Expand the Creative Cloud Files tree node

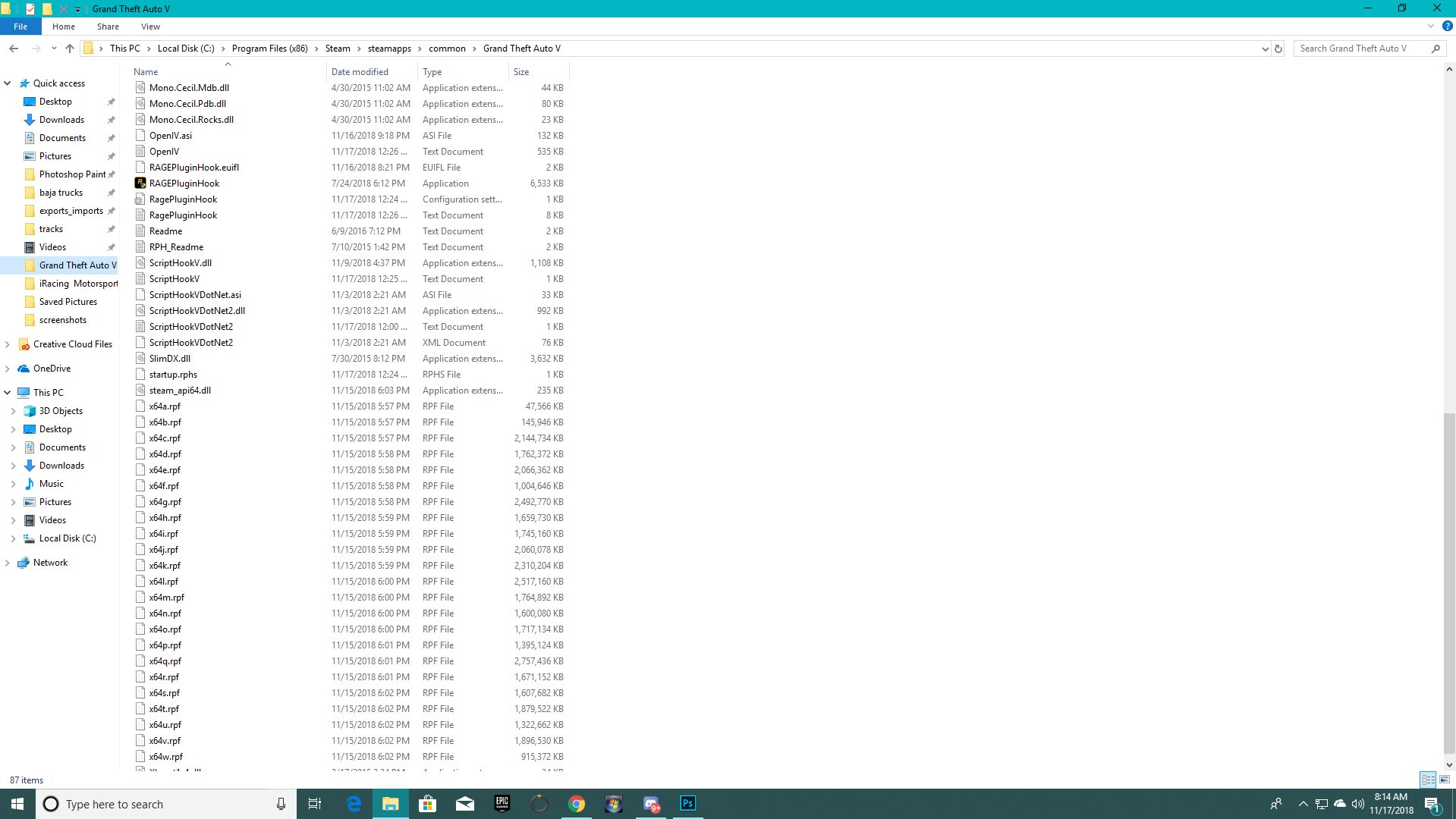[x=8, y=344]
